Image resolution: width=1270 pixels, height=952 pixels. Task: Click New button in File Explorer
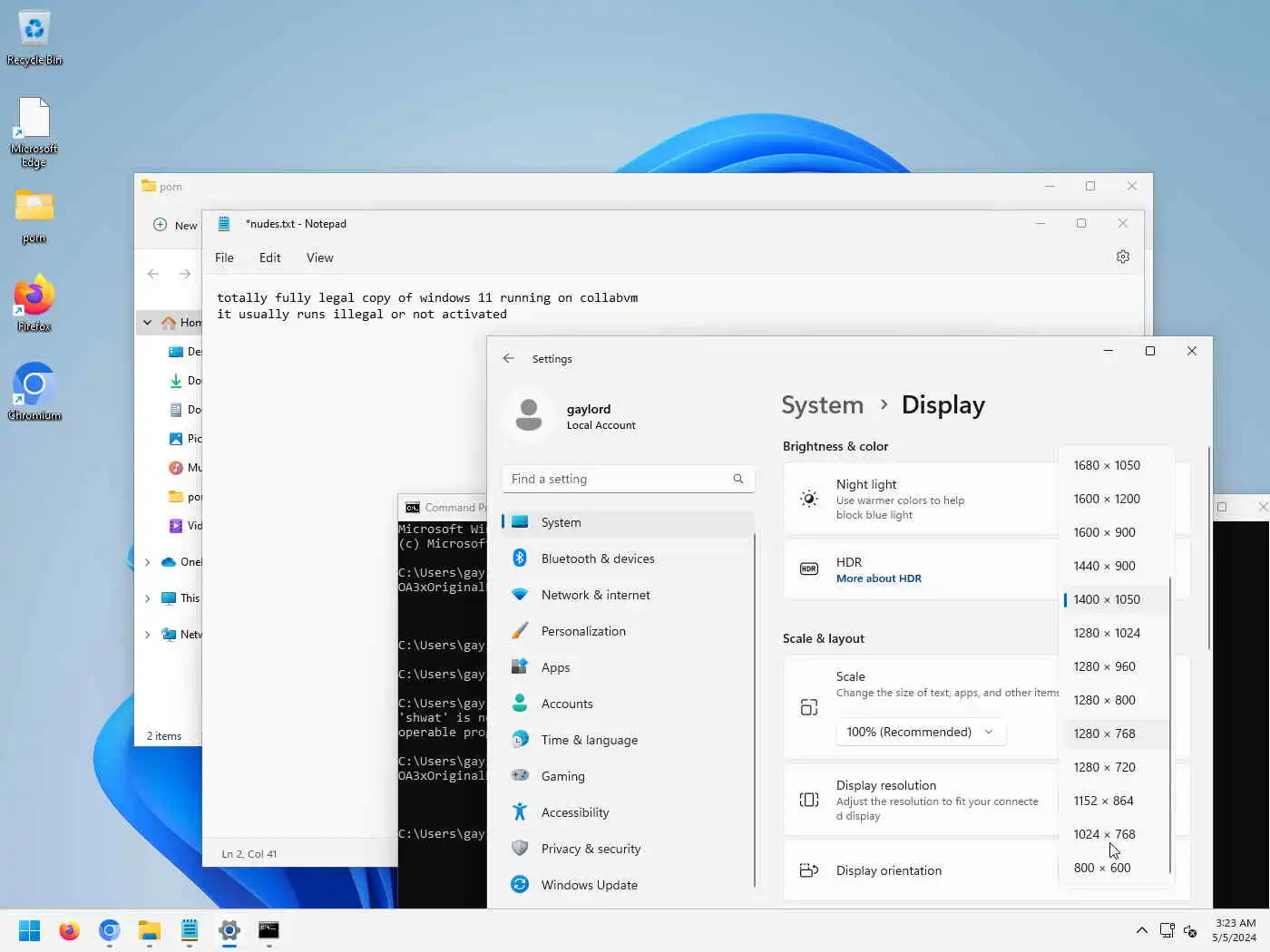tap(175, 225)
